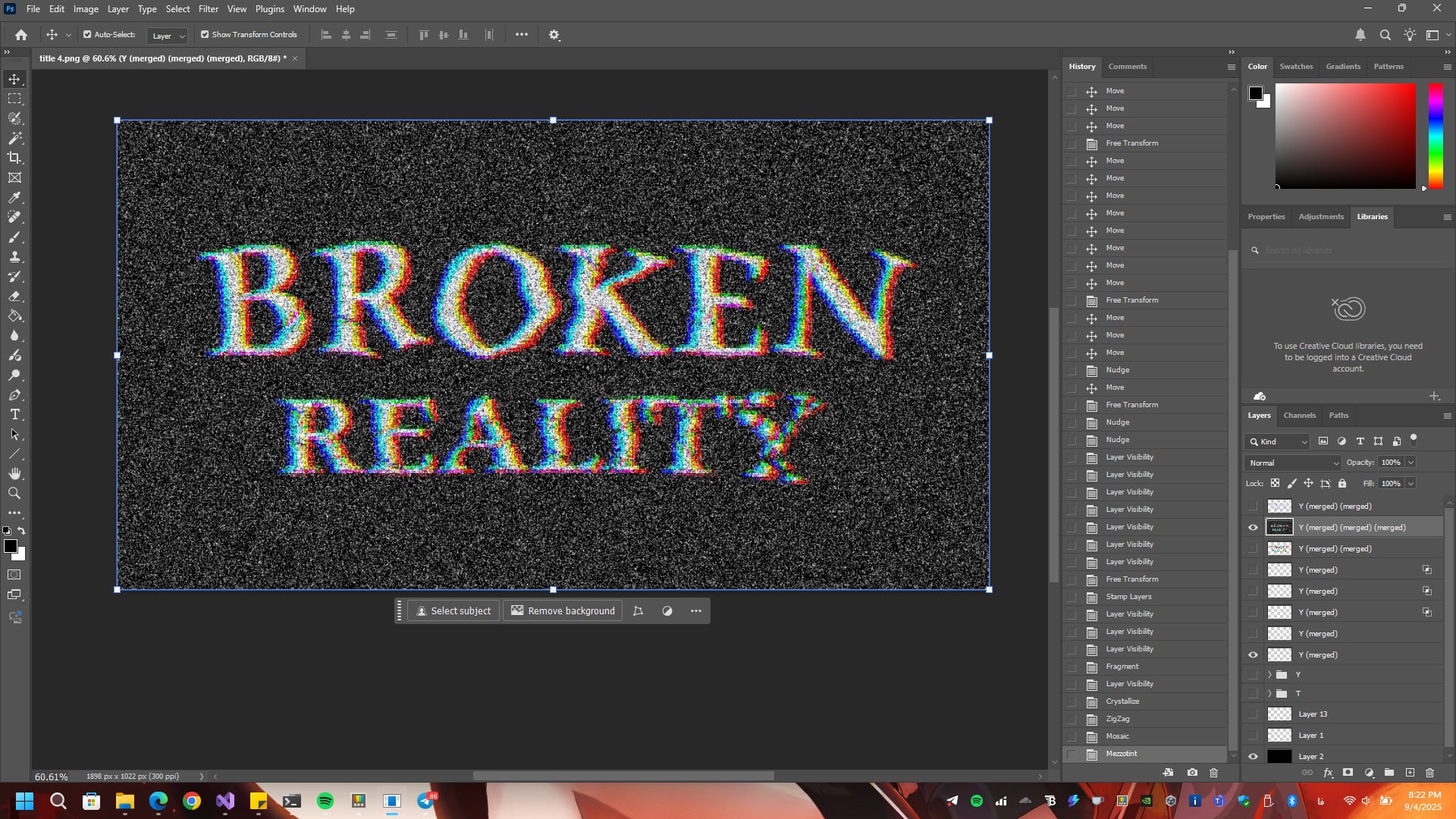The image size is (1456, 819).
Task: Open the Filter menu
Action: [208, 9]
